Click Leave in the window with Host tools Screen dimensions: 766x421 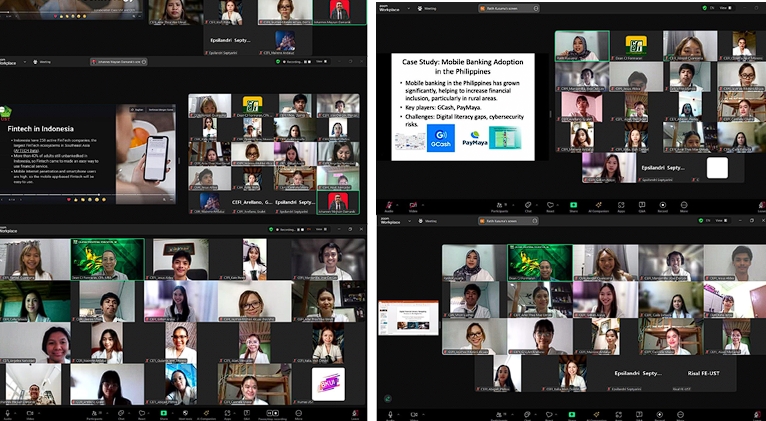(x=355, y=413)
